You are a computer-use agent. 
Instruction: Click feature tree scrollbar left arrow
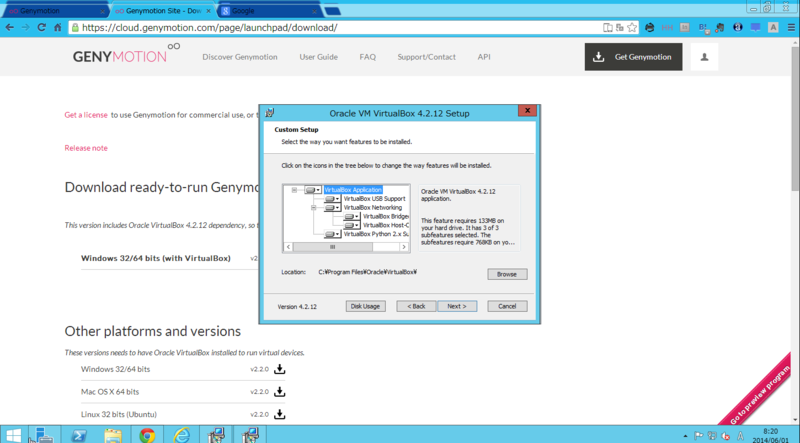[x=288, y=247]
